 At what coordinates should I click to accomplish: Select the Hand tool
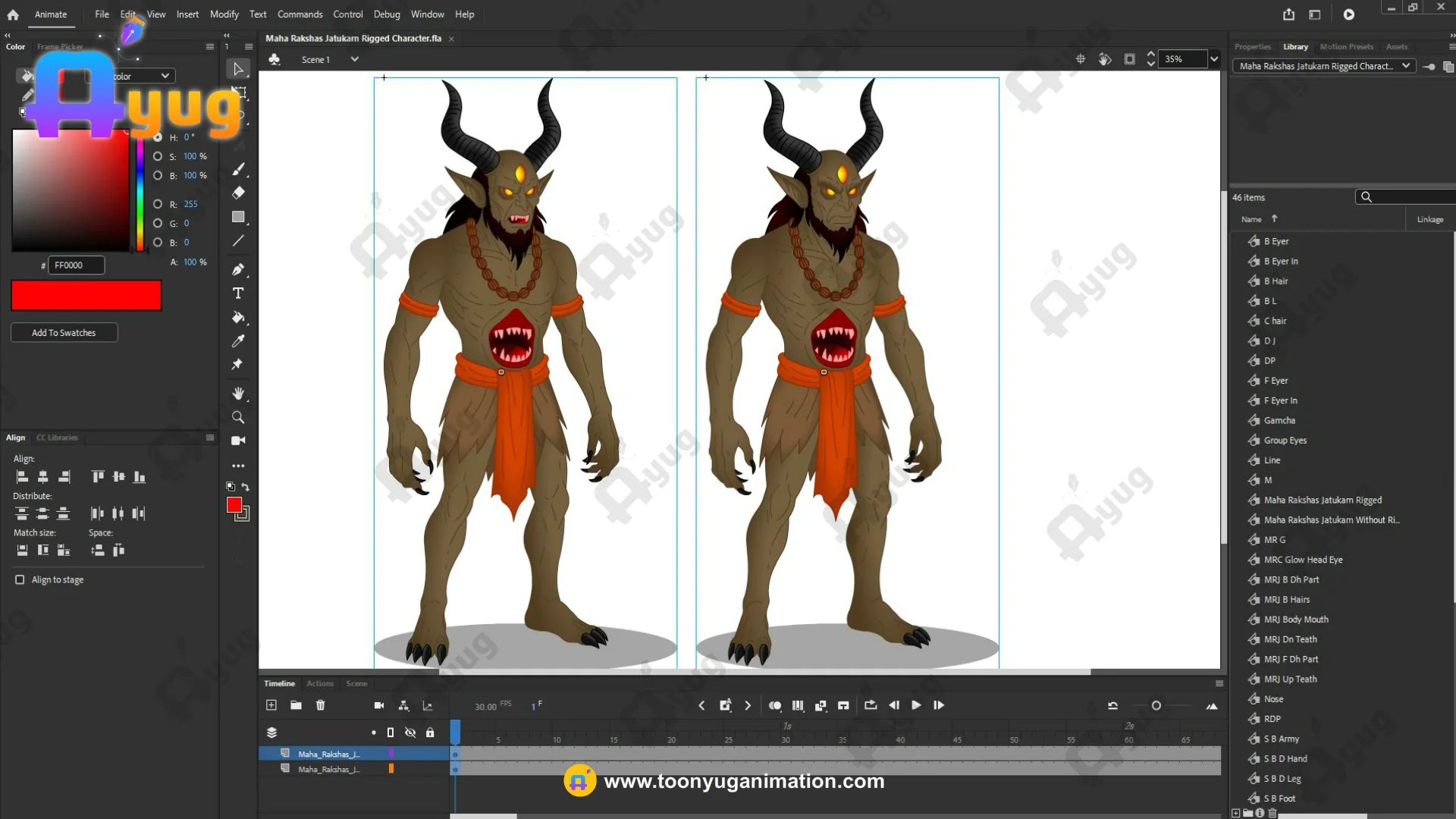point(238,393)
